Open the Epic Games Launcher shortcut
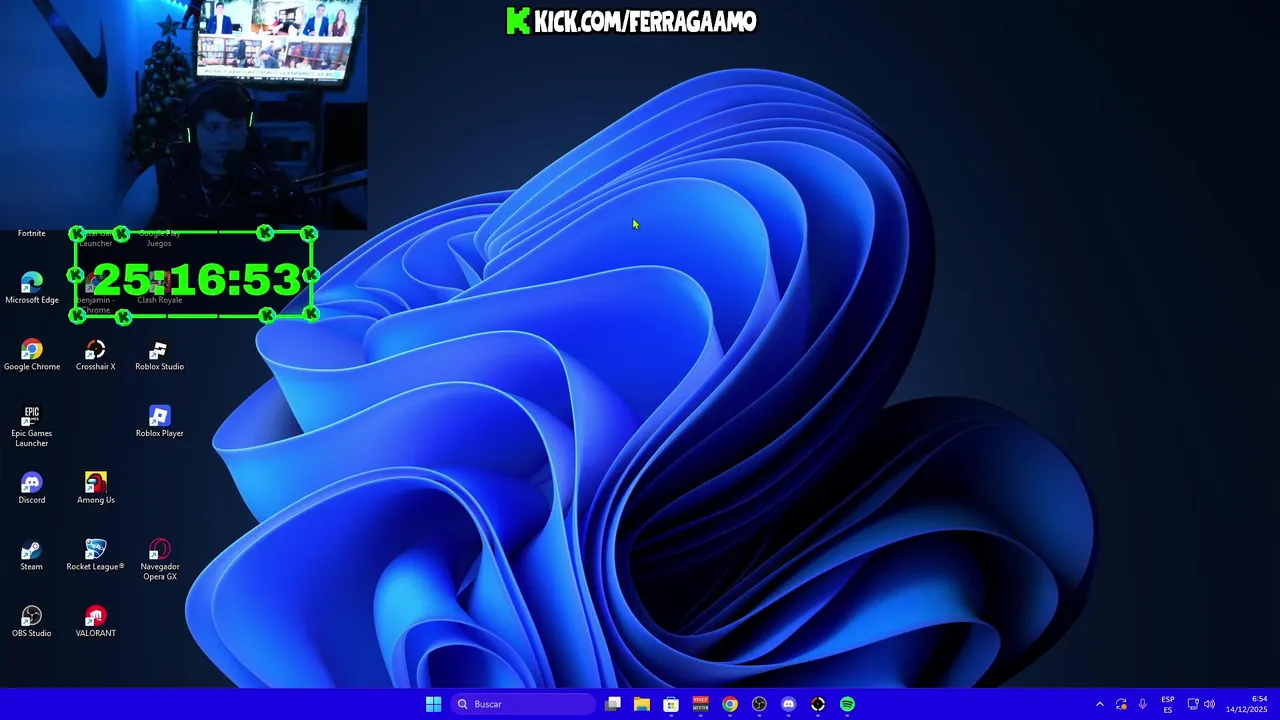 pyautogui.click(x=32, y=426)
